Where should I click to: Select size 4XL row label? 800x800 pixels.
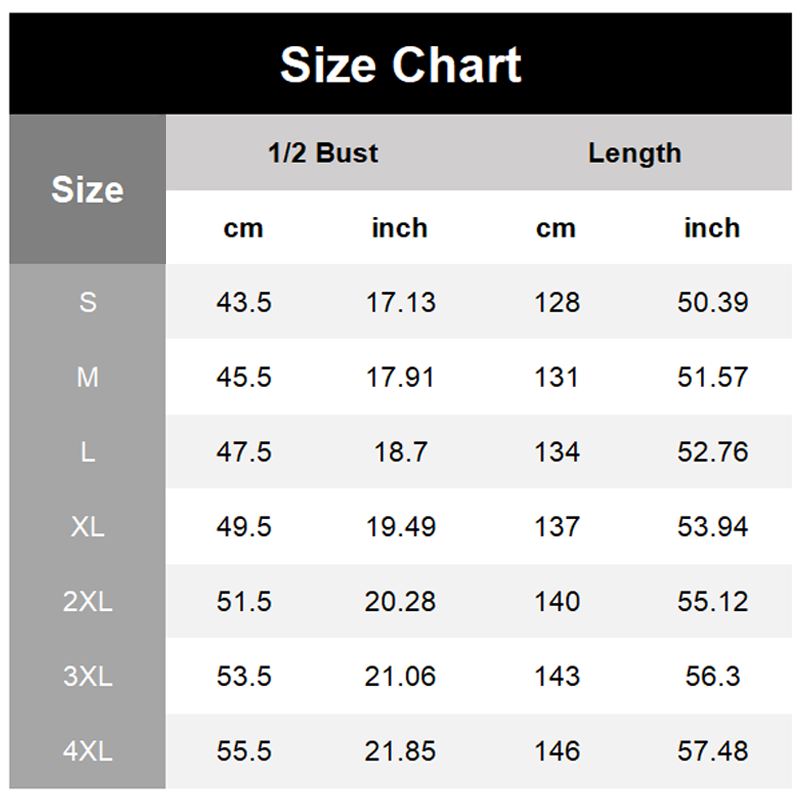click(x=88, y=751)
